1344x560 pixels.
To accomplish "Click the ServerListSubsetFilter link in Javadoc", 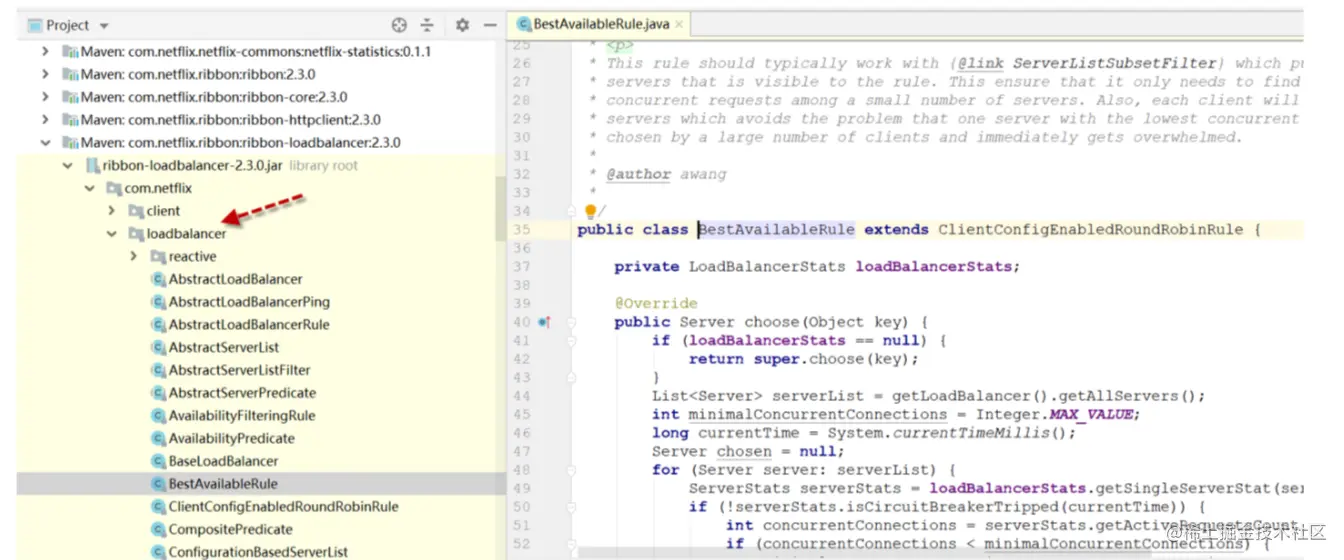I will (1116, 63).
